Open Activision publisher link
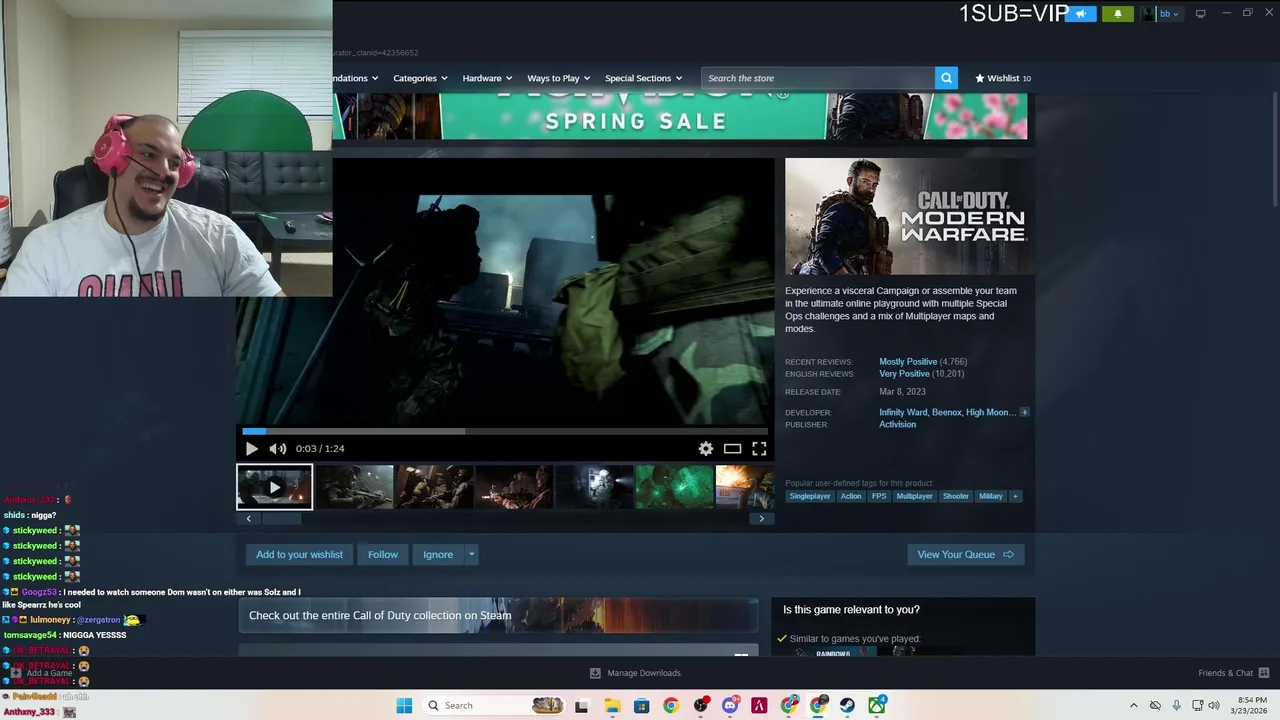 coord(897,424)
